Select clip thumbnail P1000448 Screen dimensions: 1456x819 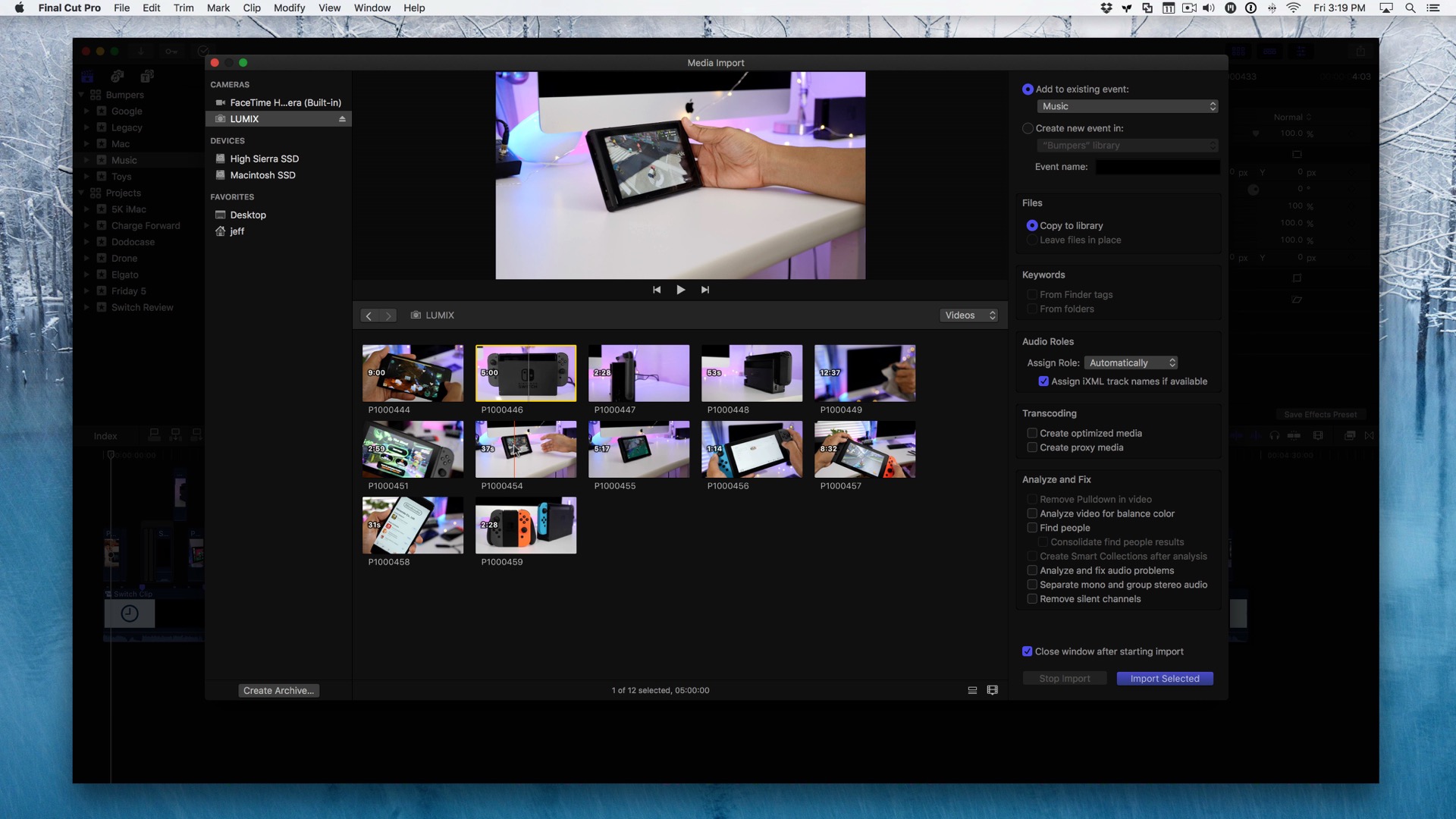pyautogui.click(x=752, y=373)
